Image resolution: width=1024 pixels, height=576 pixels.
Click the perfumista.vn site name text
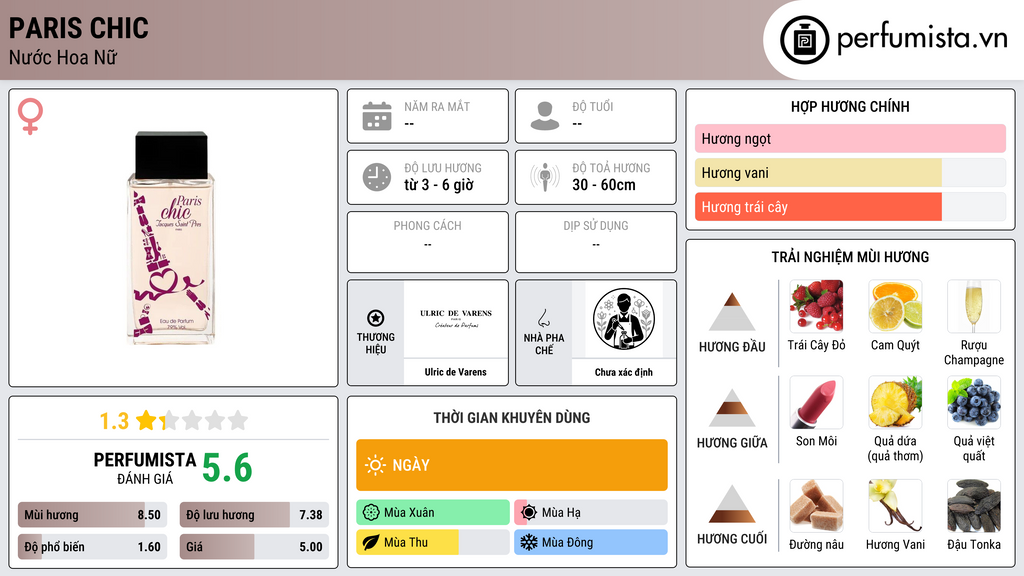(921, 39)
